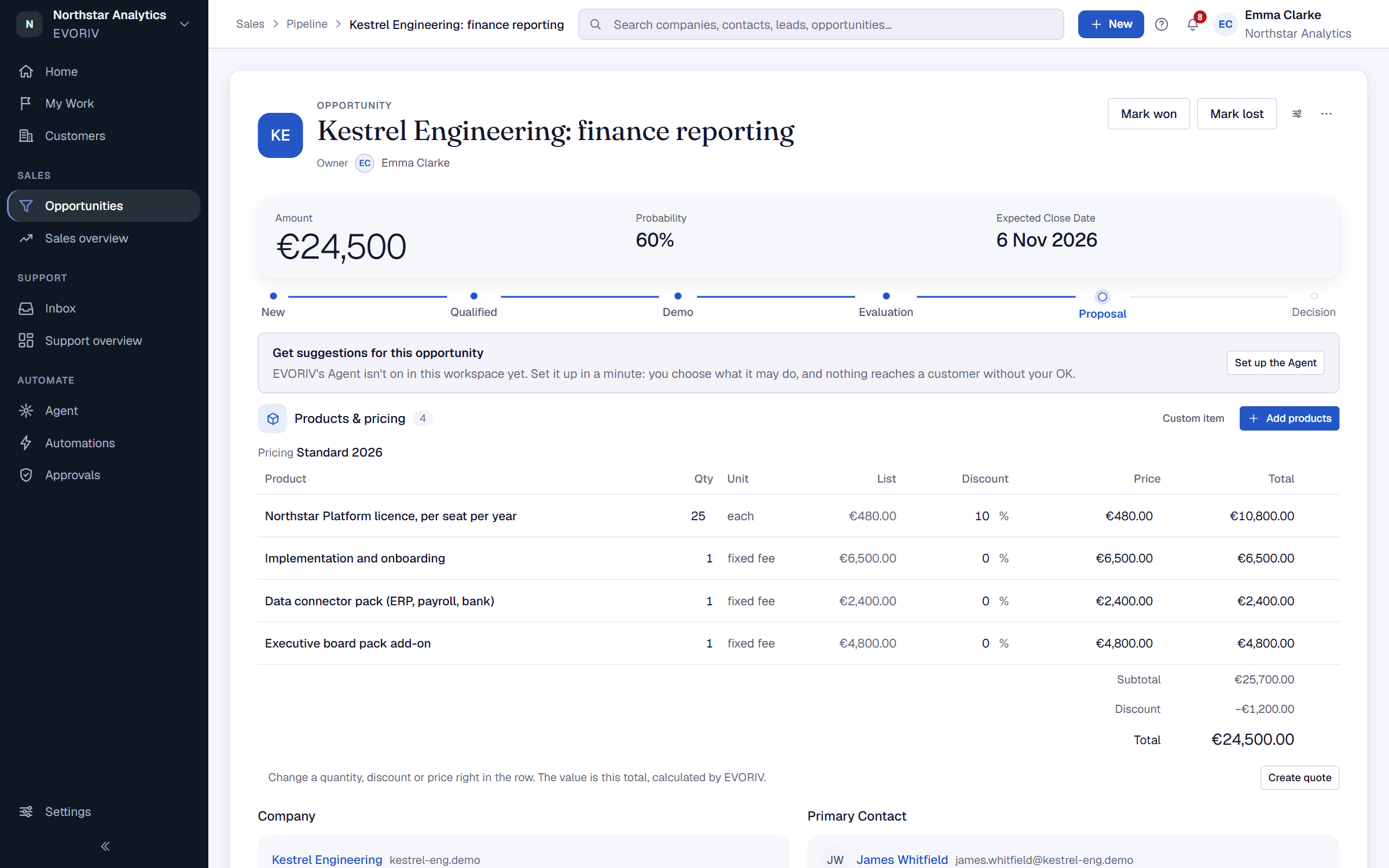Edit price of Implementation and onboarding row
This screenshot has height=868, width=1389.
pos(1124,558)
